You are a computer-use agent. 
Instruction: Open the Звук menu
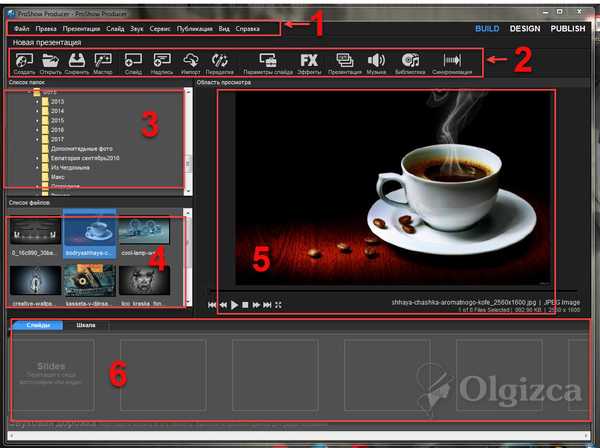pyautogui.click(x=137, y=29)
